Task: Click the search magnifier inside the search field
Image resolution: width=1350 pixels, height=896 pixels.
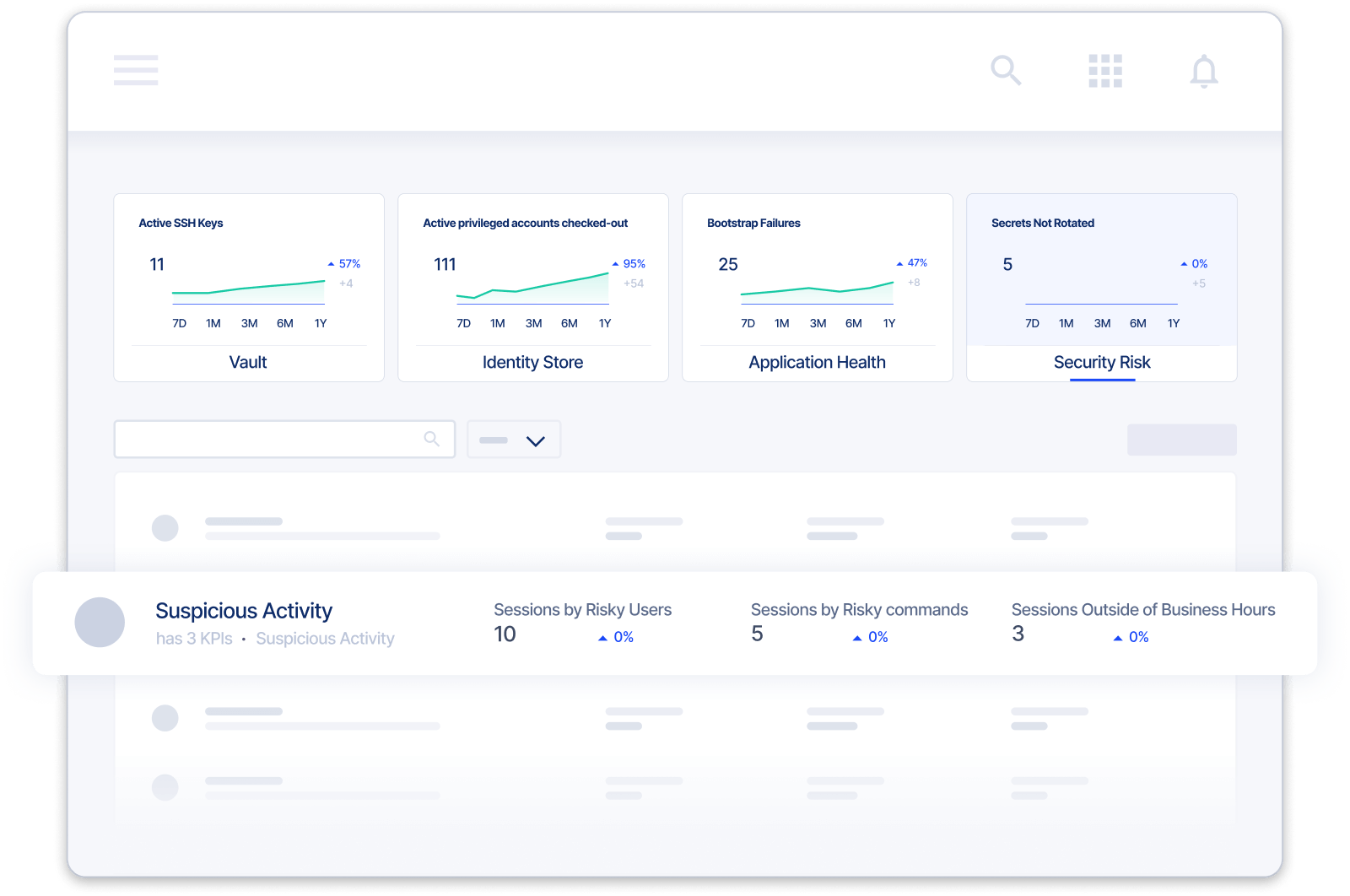Action: (x=432, y=439)
